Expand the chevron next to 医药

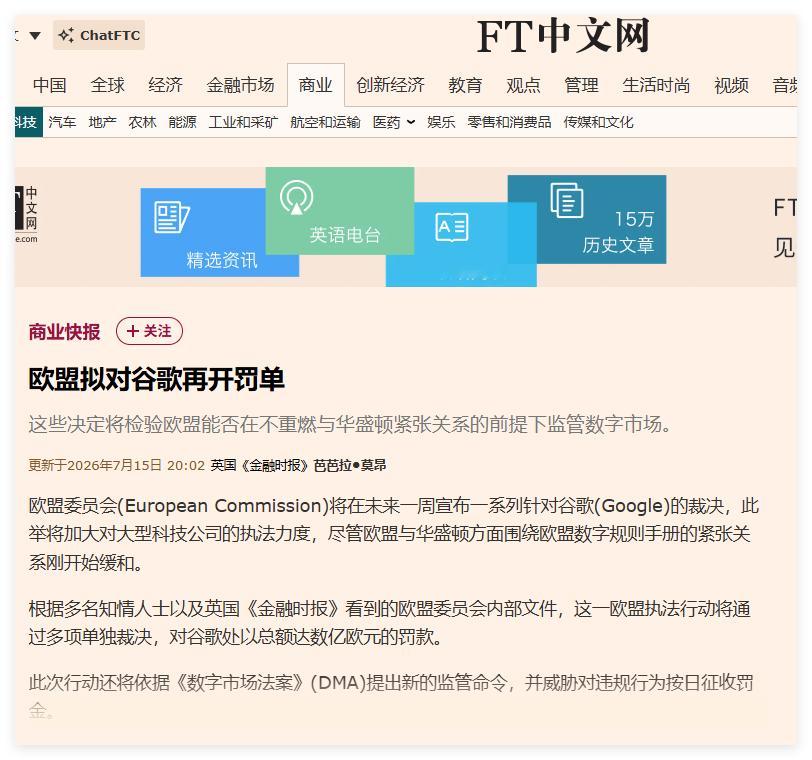(411, 122)
